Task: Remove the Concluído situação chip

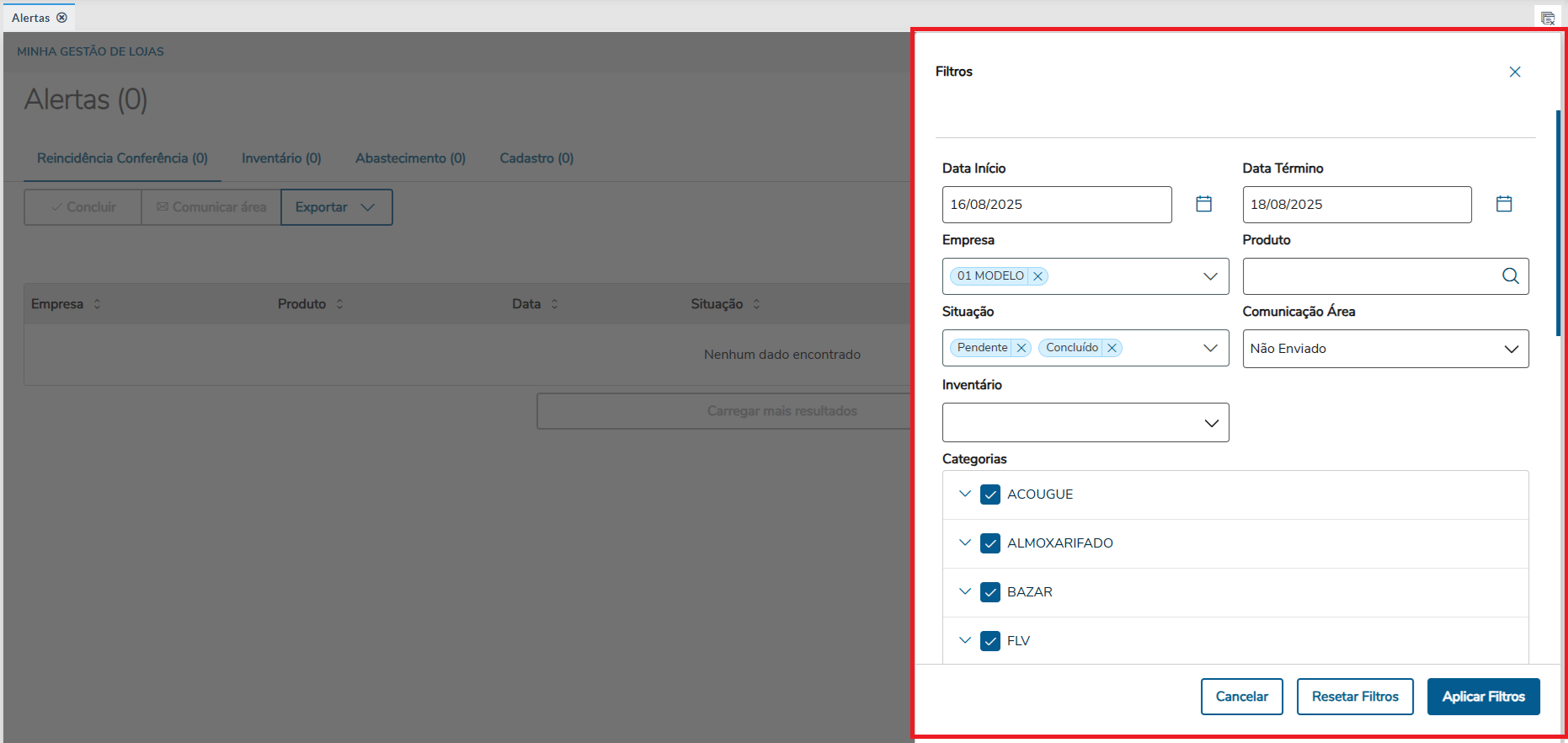Action: (x=1112, y=348)
